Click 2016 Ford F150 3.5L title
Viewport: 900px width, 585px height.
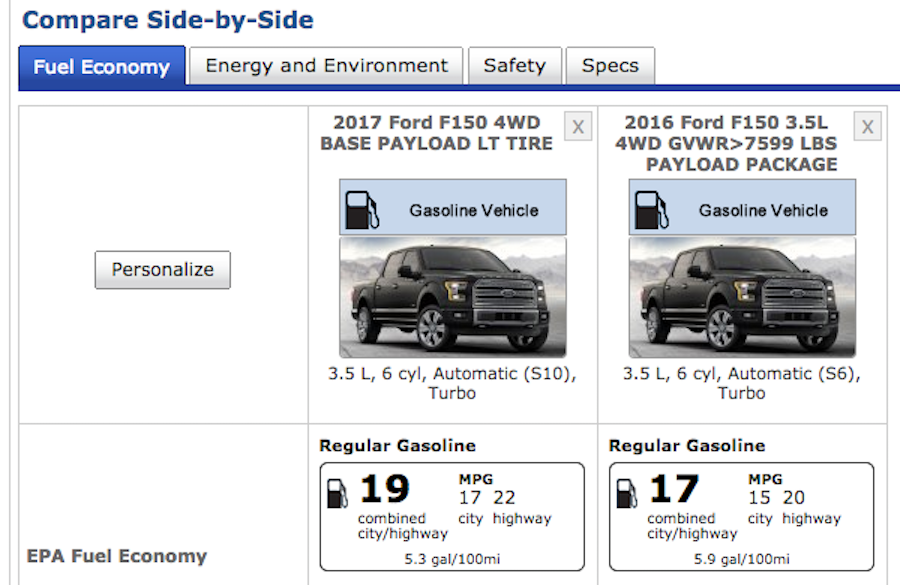726,143
